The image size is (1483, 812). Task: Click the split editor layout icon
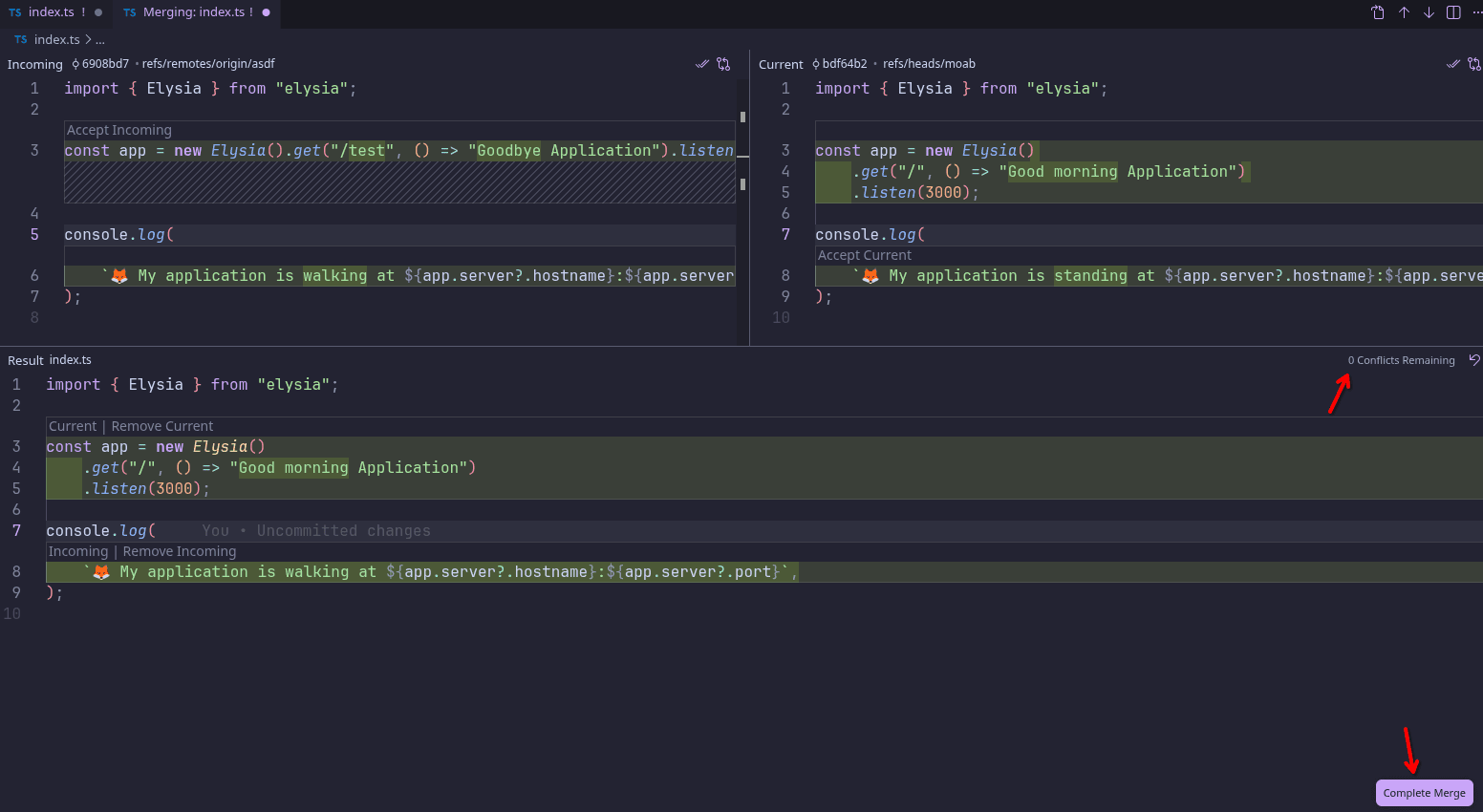[x=1453, y=12]
